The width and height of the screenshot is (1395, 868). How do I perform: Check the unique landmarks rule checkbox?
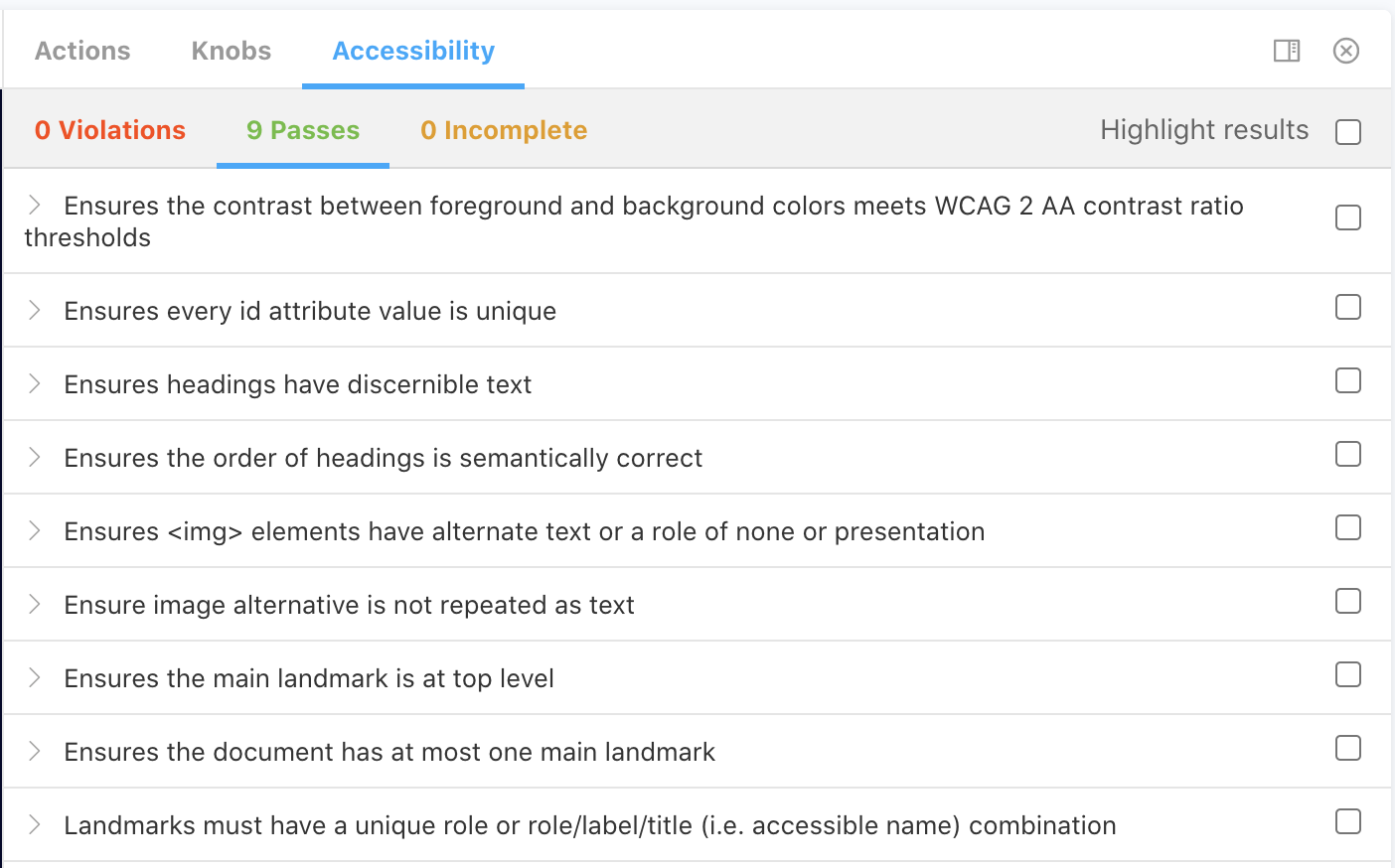tap(1348, 821)
